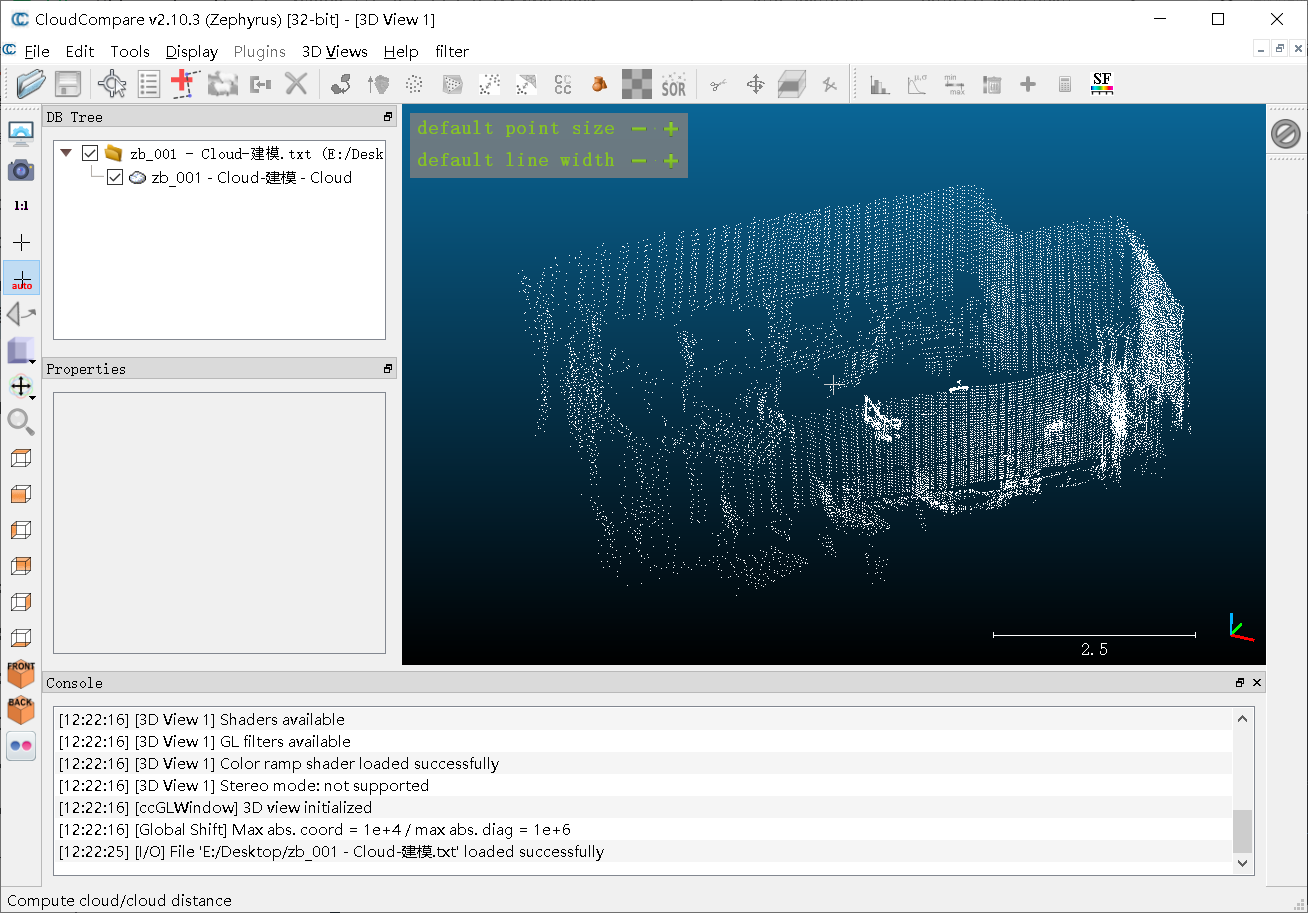Viewport: 1308px width, 913px height.
Task: Click the Delete X icon in toolbar
Action: [x=296, y=84]
